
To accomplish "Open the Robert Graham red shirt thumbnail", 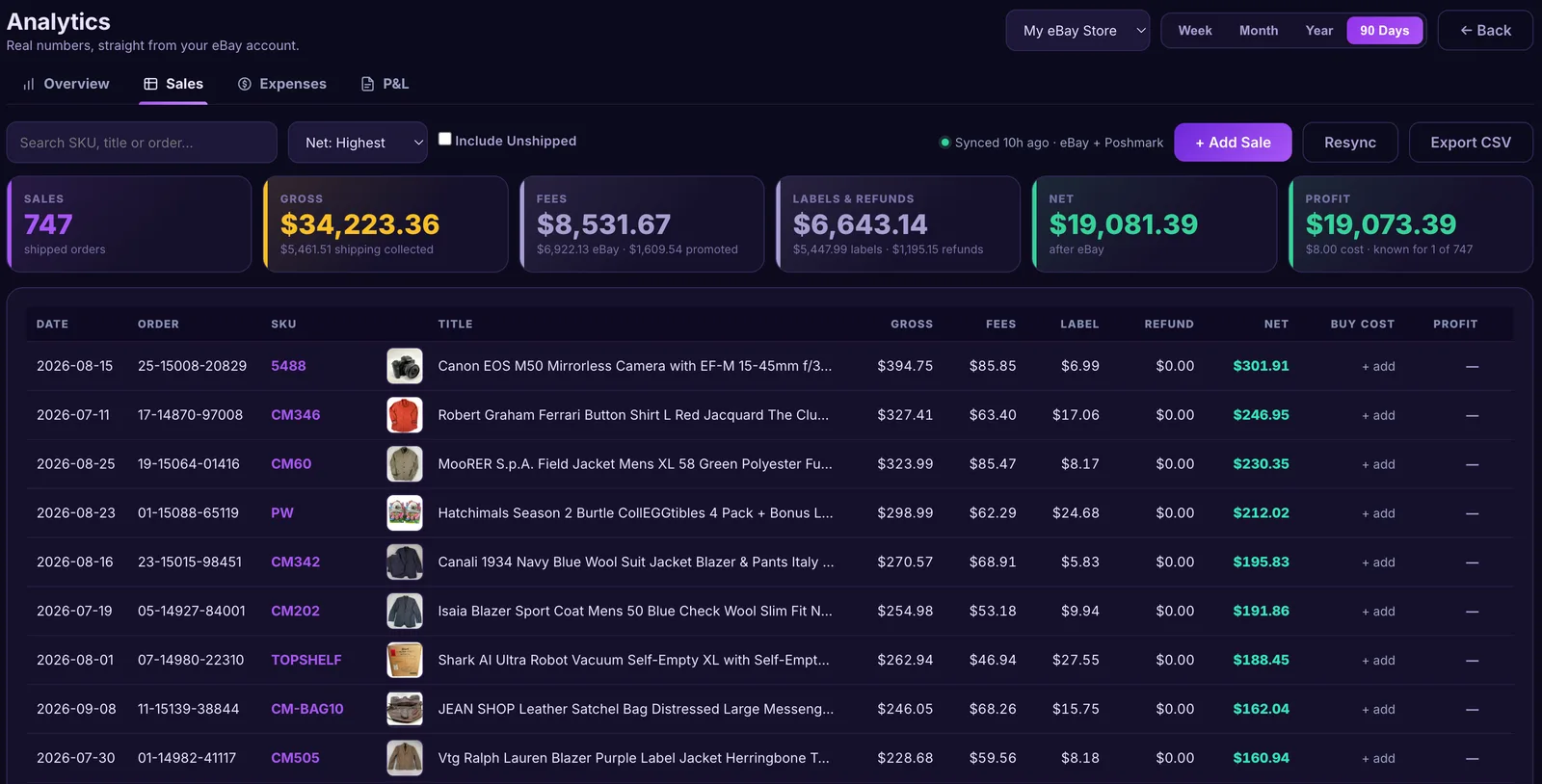I will (405, 415).
